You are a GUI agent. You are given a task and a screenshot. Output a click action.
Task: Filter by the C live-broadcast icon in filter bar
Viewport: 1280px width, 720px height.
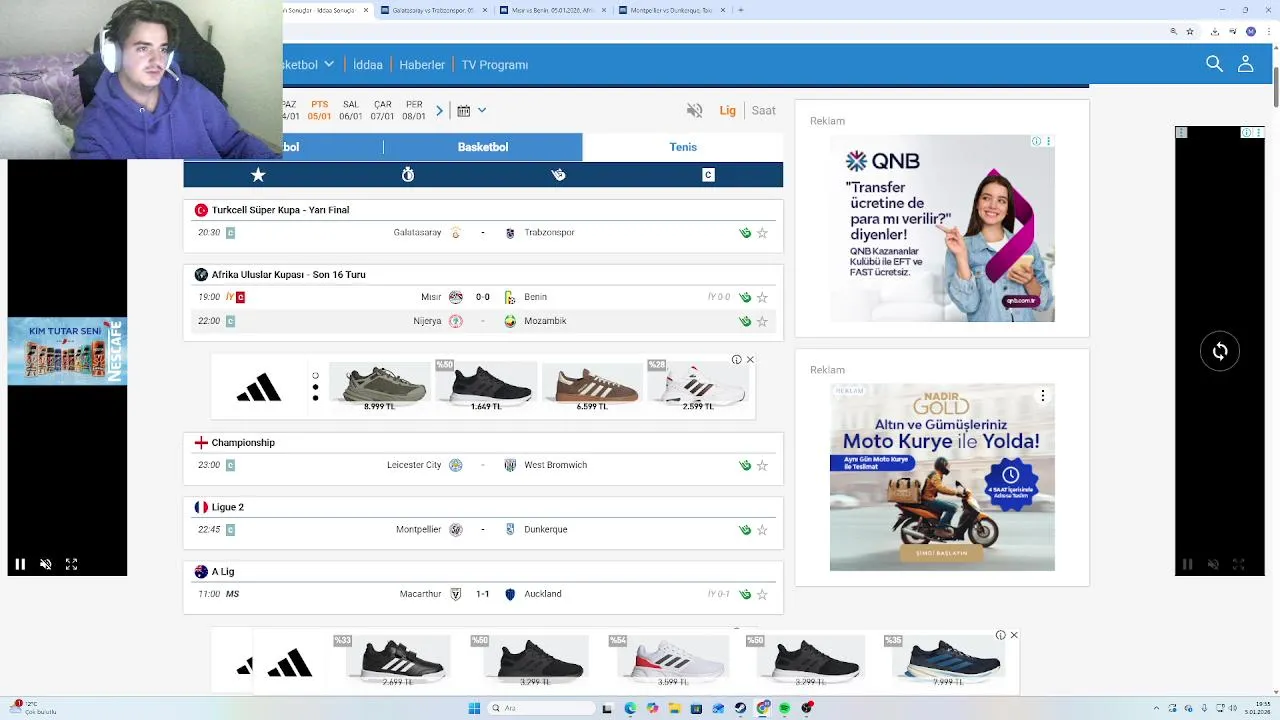[708, 175]
